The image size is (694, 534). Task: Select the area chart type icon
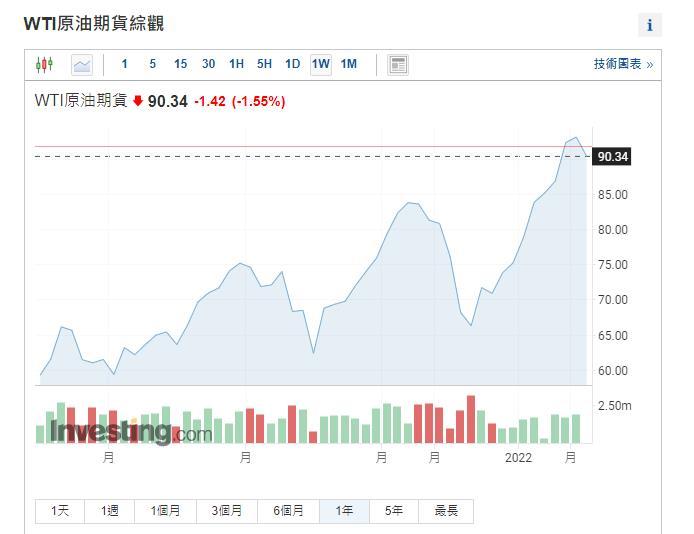tap(82, 65)
